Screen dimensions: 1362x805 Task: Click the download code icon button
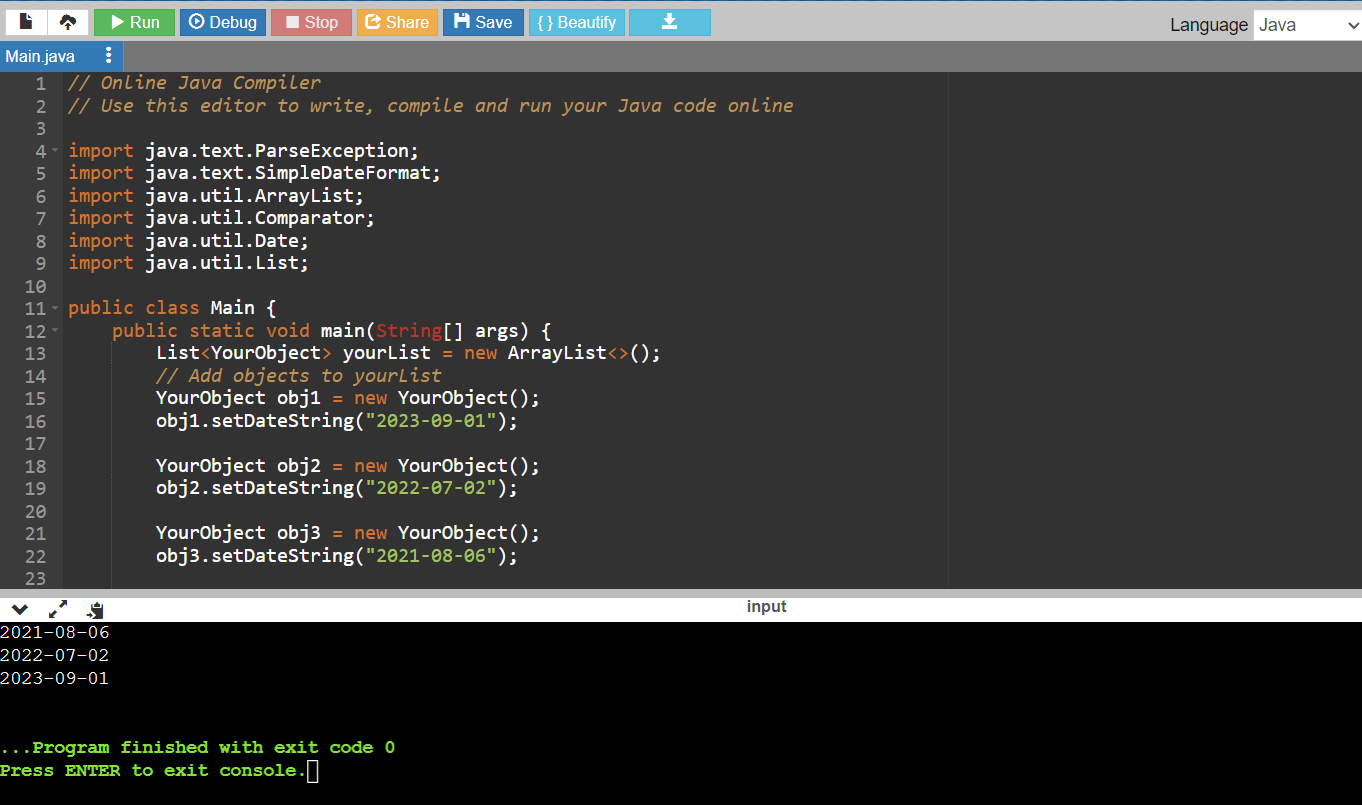(x=669, y=22)
